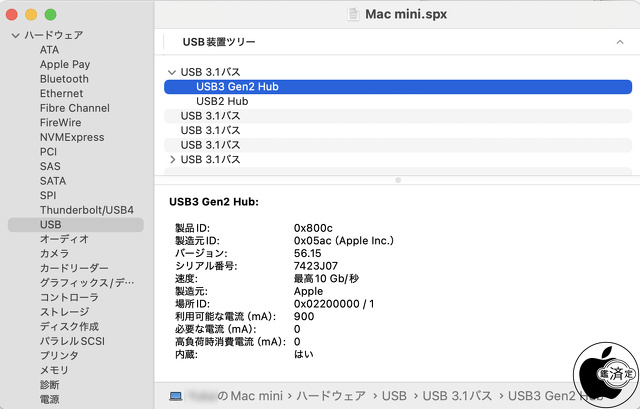
Task: Select the USB2 Hub tree row
Action: [398, 101]
